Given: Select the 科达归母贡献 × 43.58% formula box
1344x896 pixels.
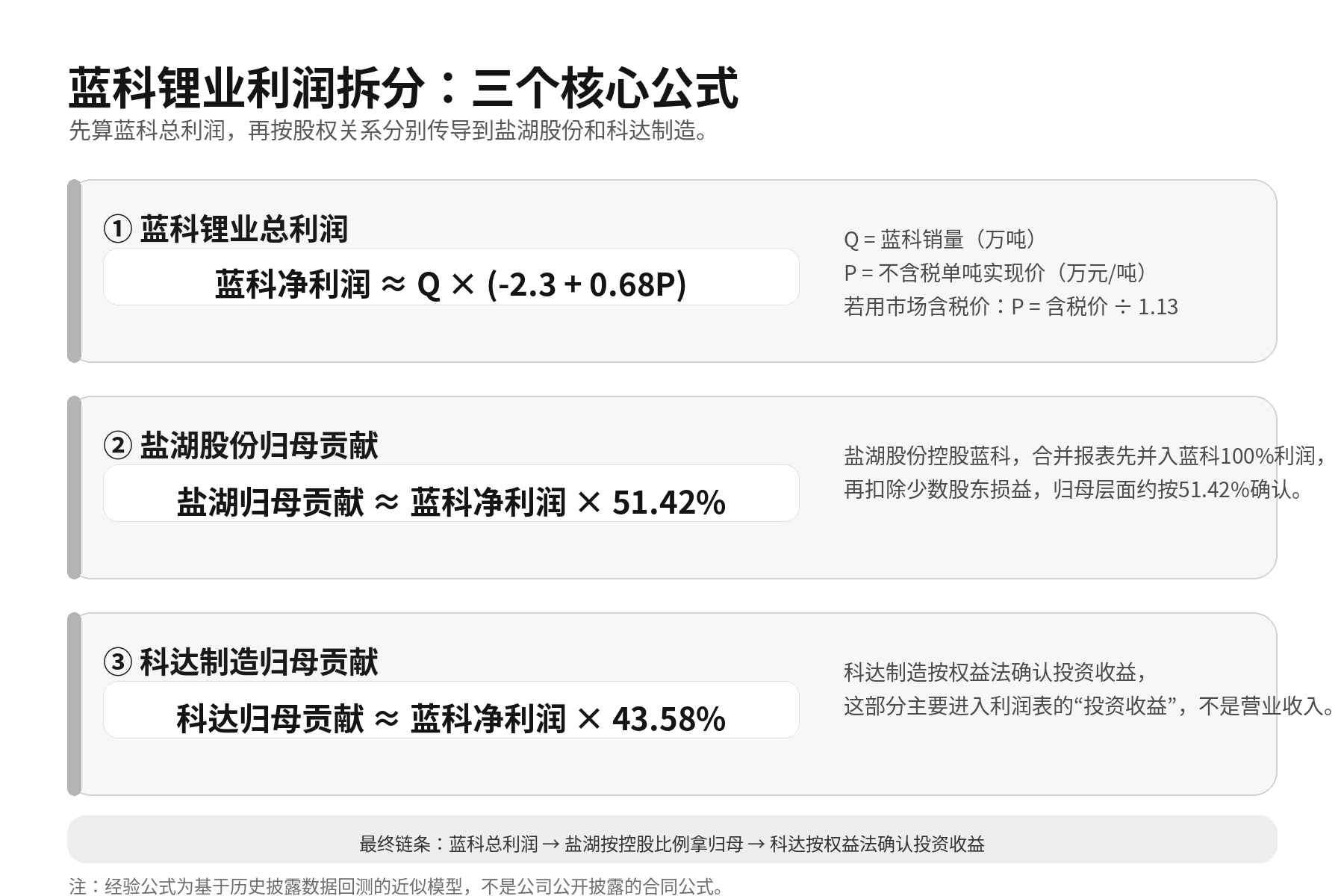Looking at the screenshot, I should [451, 710].
